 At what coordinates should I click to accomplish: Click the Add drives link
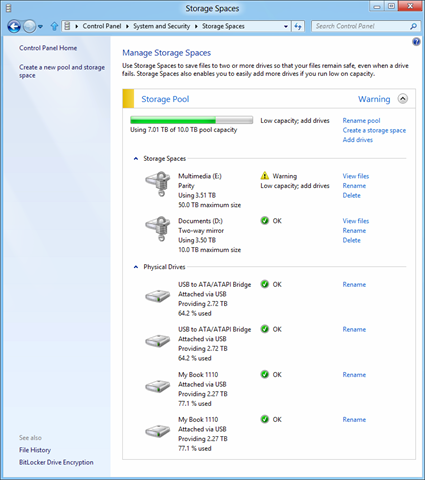(x=358, y=140)
